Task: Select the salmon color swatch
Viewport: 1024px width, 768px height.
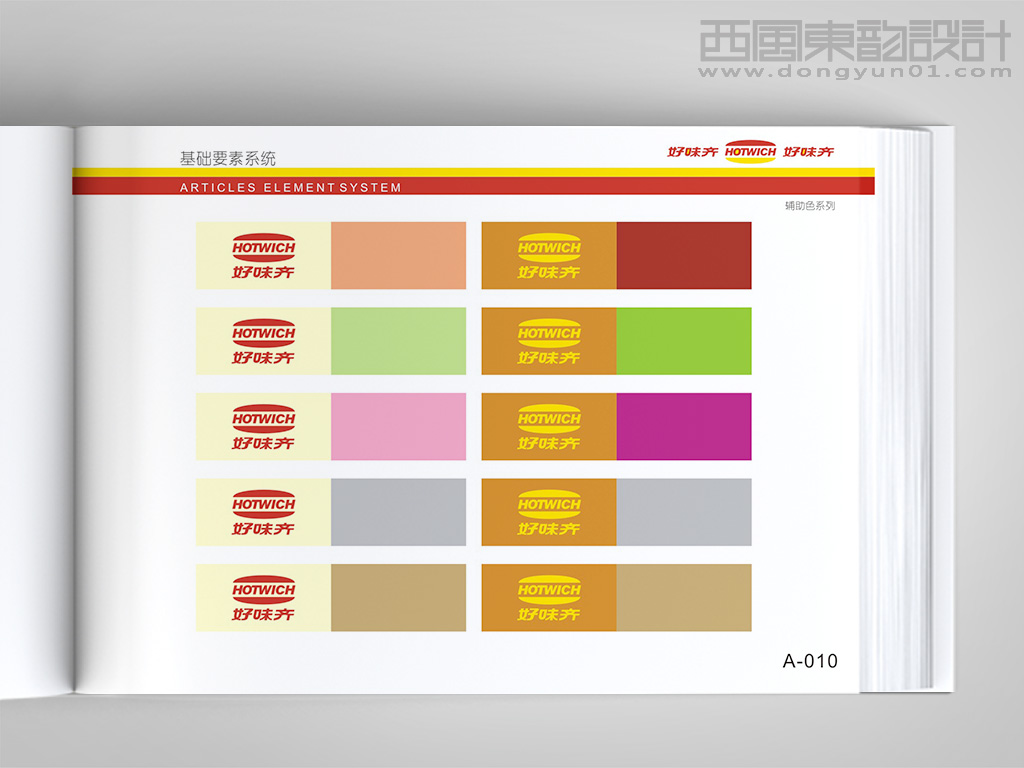Action: tap(398, 255)
